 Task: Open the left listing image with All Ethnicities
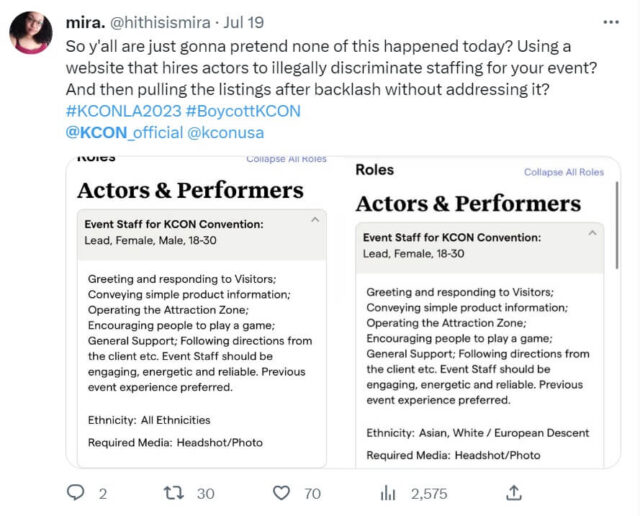tap(201, 330)
